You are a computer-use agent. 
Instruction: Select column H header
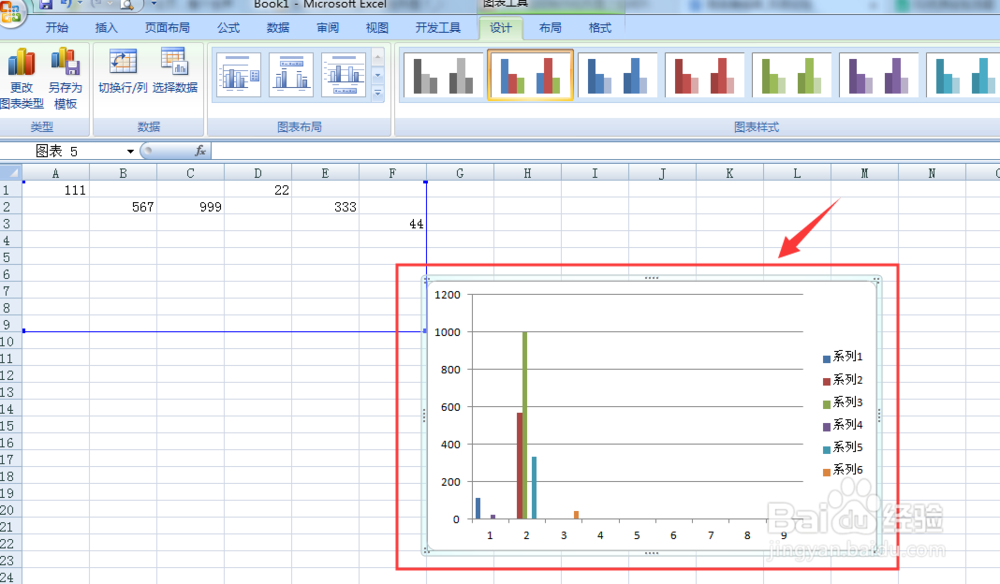point(527,173)
